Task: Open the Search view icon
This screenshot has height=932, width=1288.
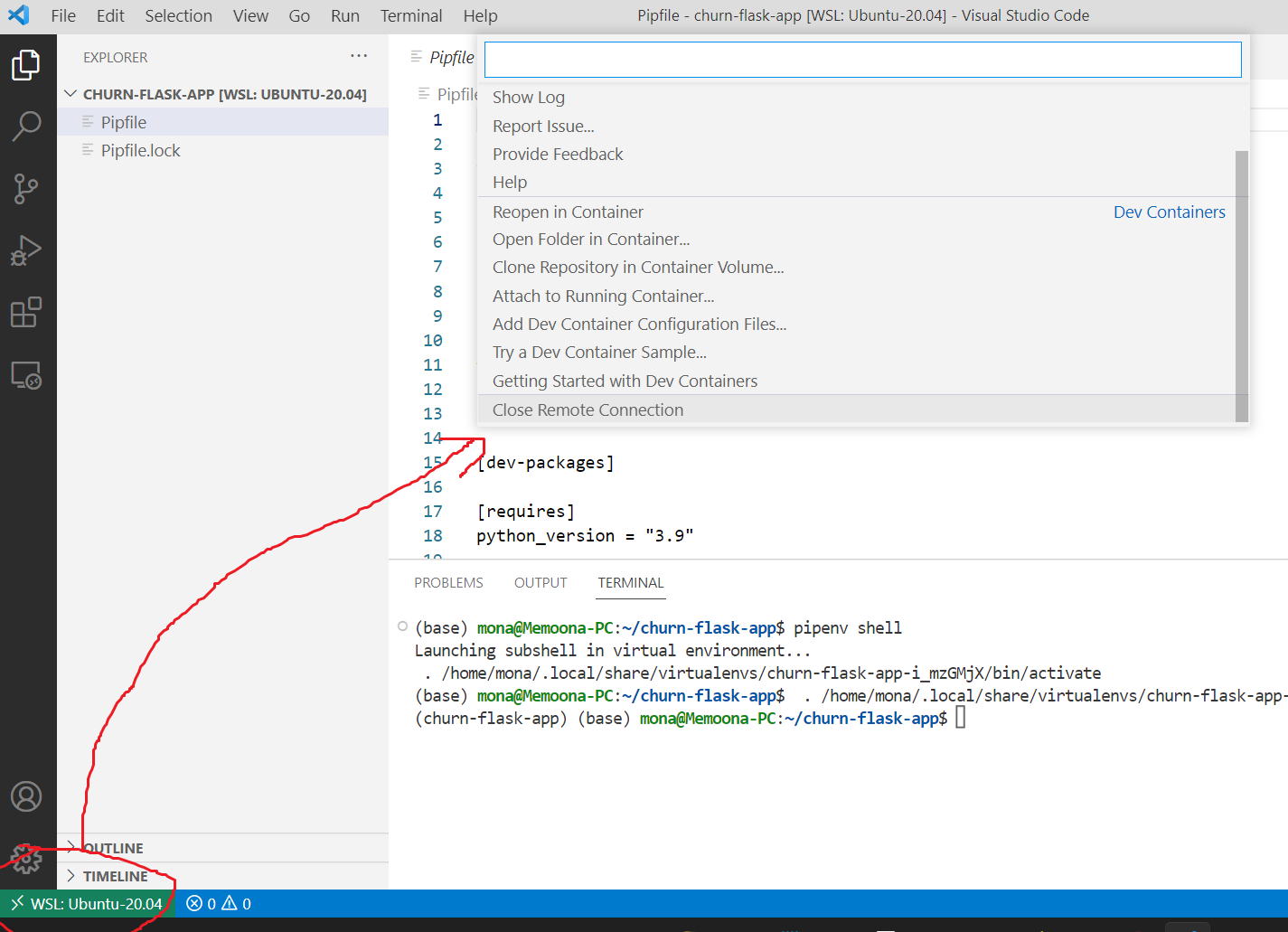Action: tap(26, 127)
